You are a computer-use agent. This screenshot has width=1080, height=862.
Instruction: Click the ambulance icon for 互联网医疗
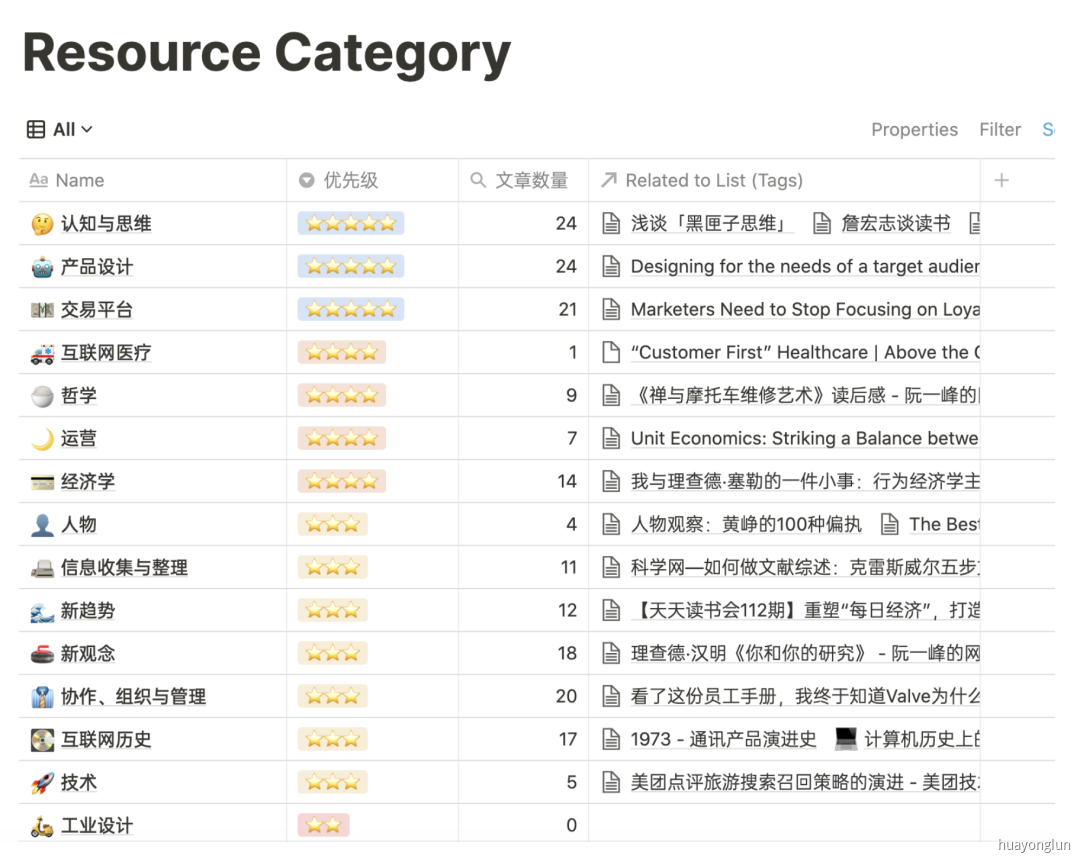point(42,353)
